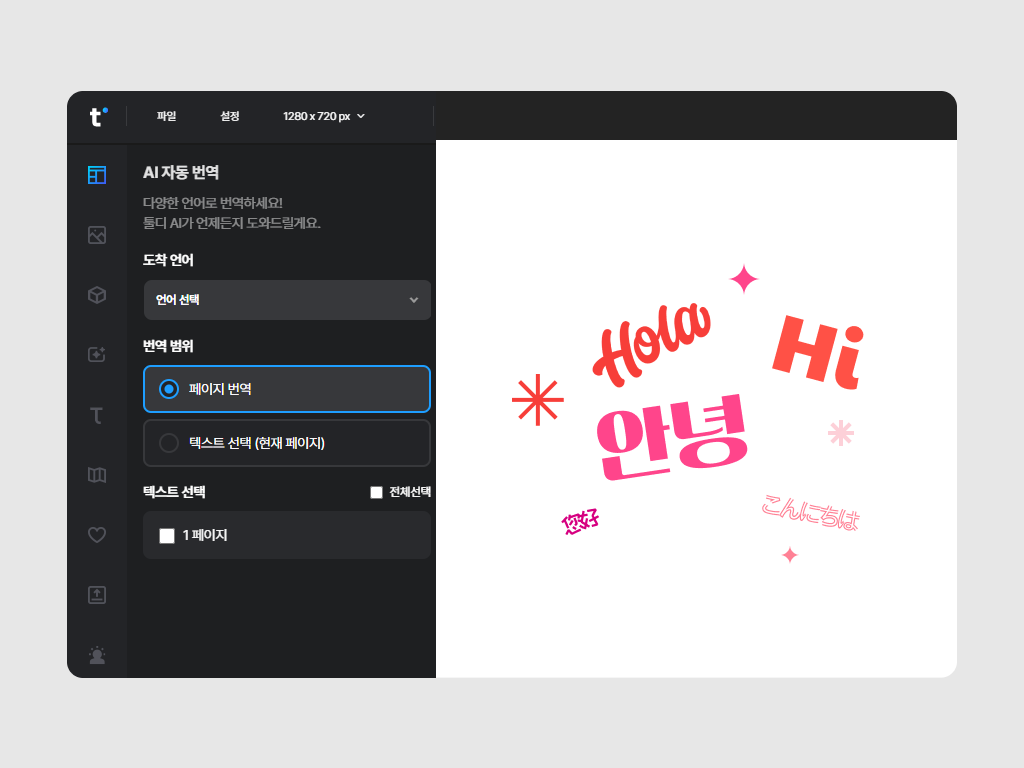Select the red asterisk shape on canvas
The width and height of the screenshot is (1024, 768).
tap(537, 400)
